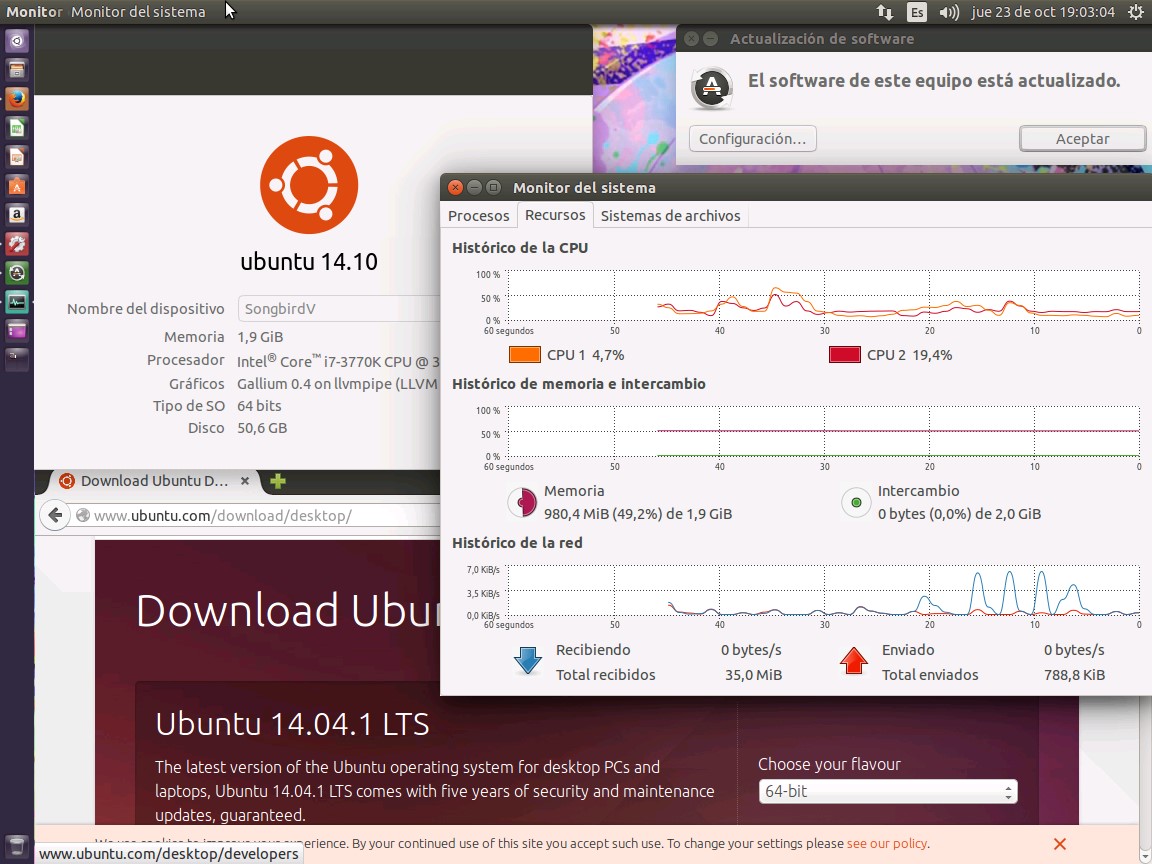The image size is (1152, 864).
Task: Click the Histórico de la red heading
Action: click(517, 542)
